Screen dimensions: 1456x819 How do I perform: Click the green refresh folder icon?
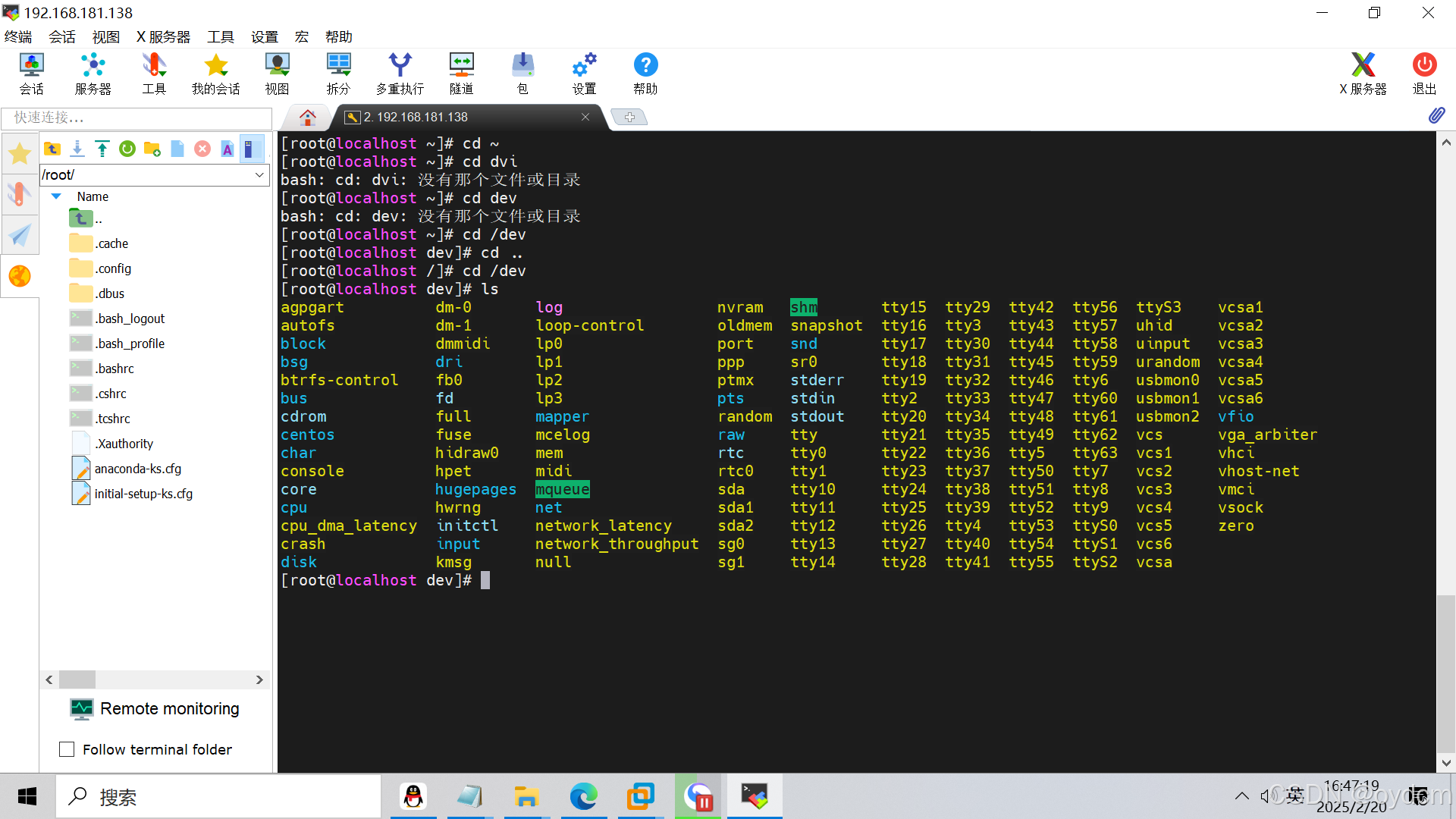[x=127, y=149]
